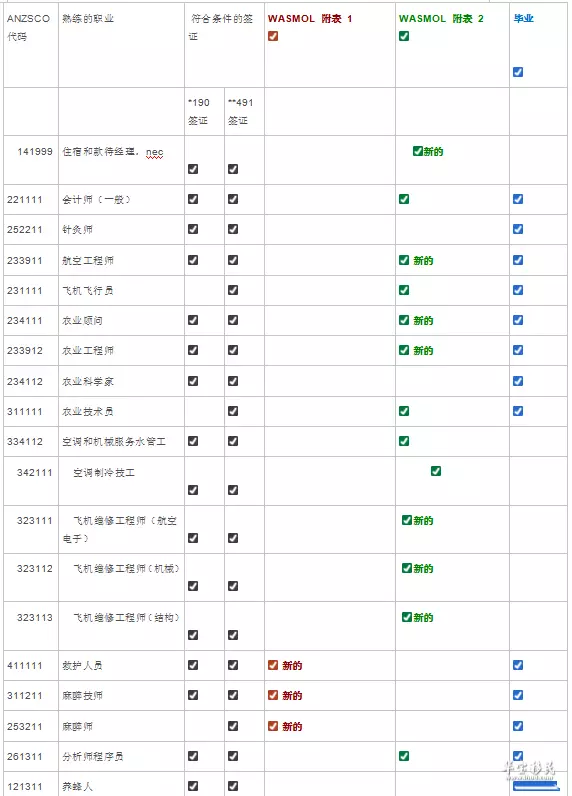Image resolution: width=572 pixels, height=796 pixels.
Task: Click the 190 visa checkbox for 221111
Action: [x=193, y=199]
